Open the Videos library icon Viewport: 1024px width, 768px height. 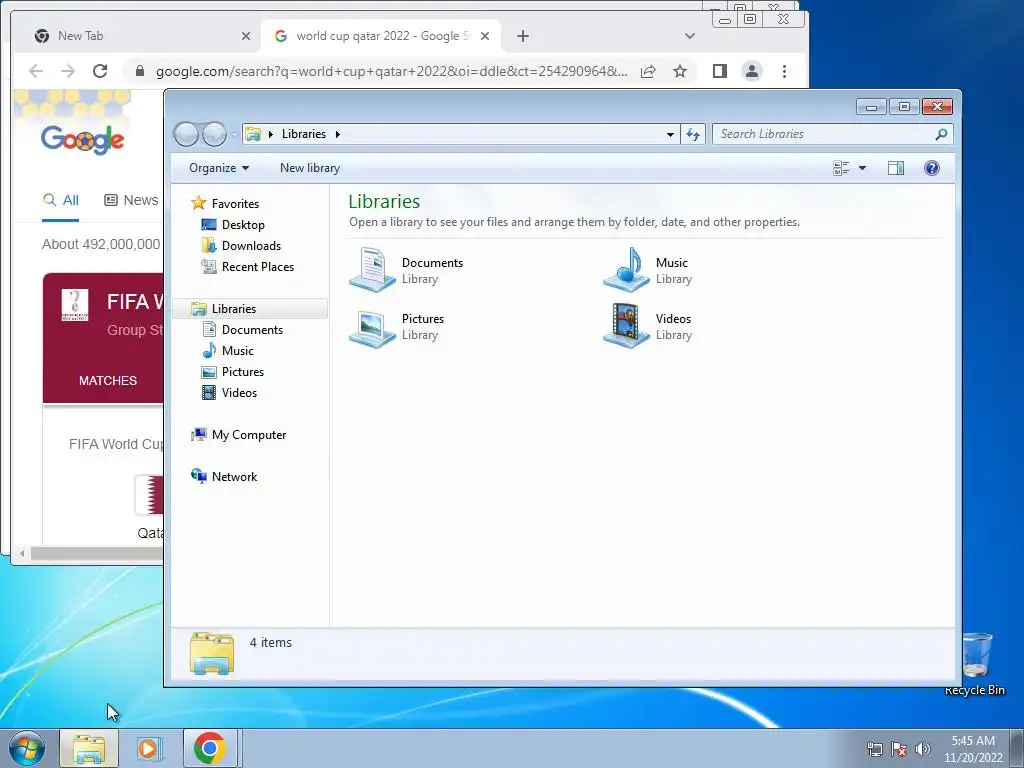click(x=626, y=325)
